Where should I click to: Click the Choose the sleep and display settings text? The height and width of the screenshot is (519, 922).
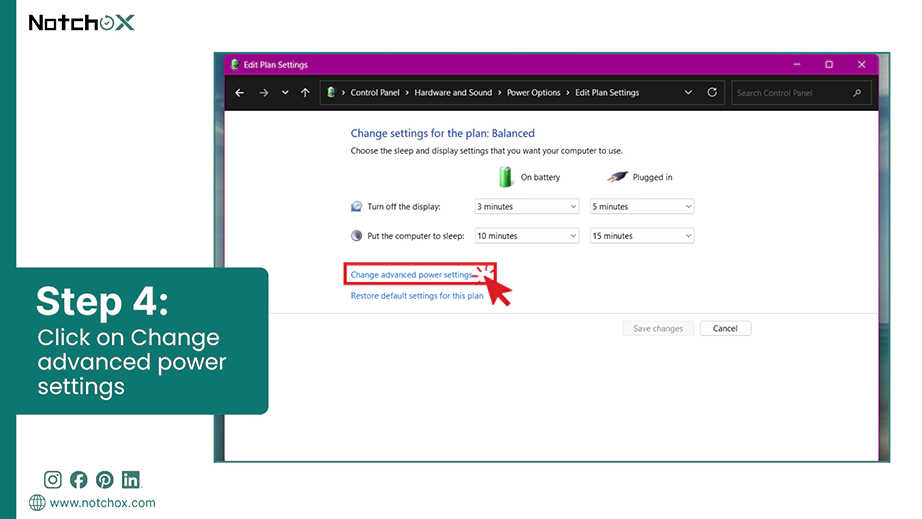(x=486, y=150)
